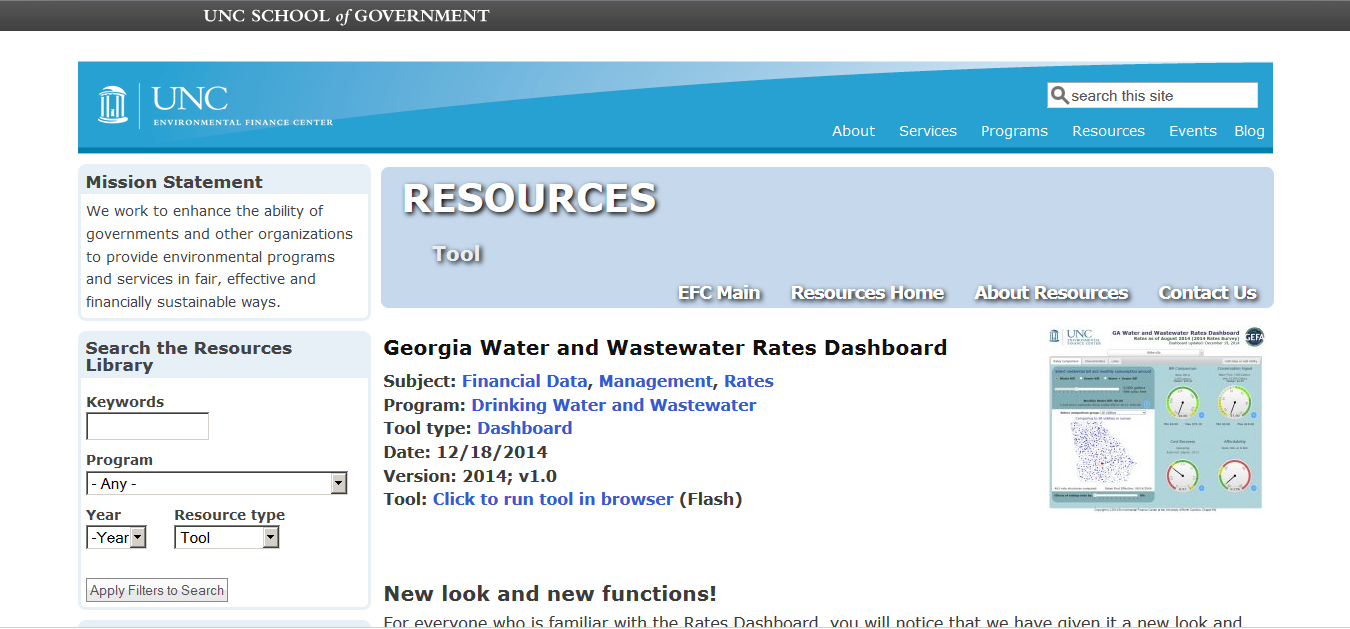The height and width of the screenshot is (629, 1350).
Task: Open the Financial Data subject link
Action: pyautogui.click(x=525, y=381)
